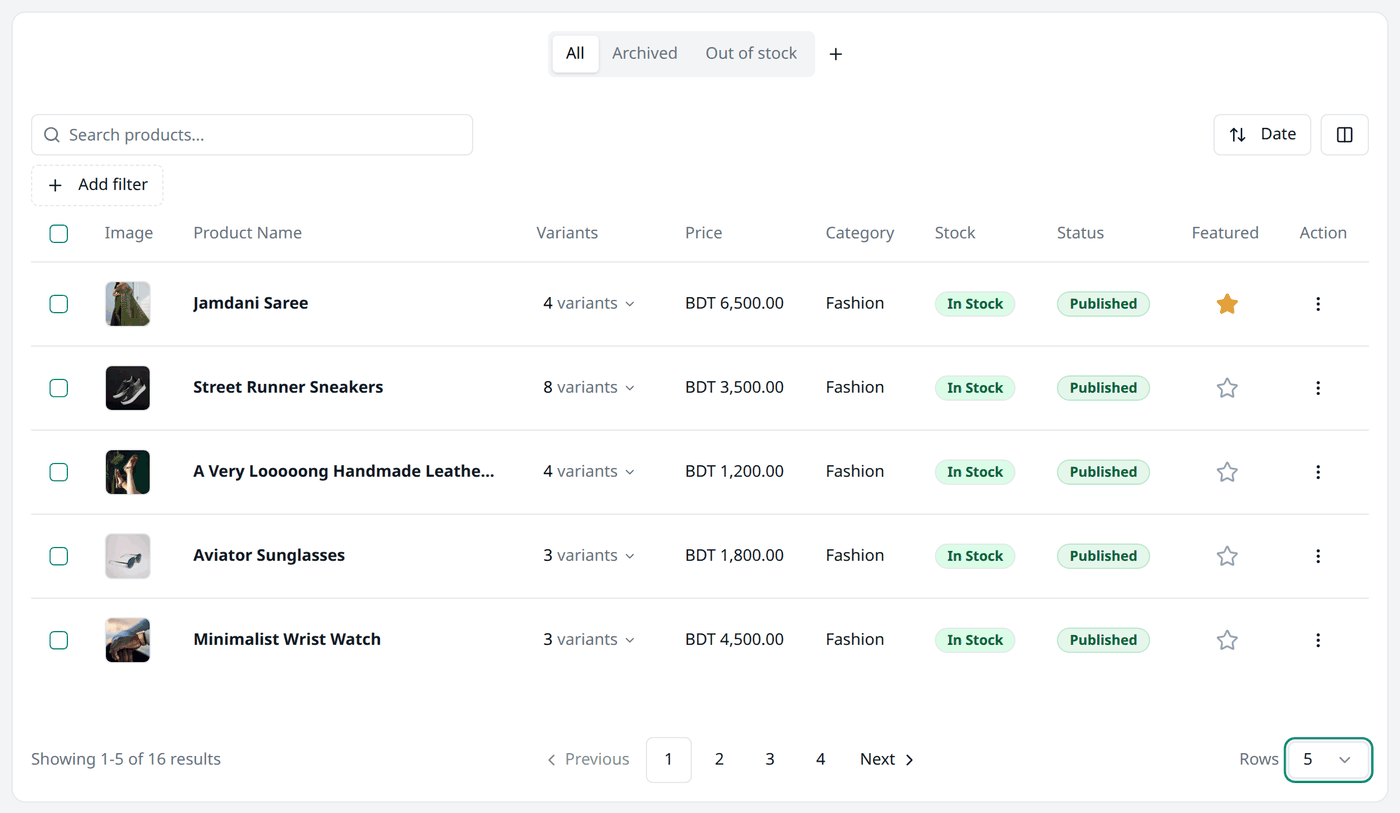Click the price BDT 3,500.00
Image resolution: width=1400 pixels, height=813 pixels.
734,388
